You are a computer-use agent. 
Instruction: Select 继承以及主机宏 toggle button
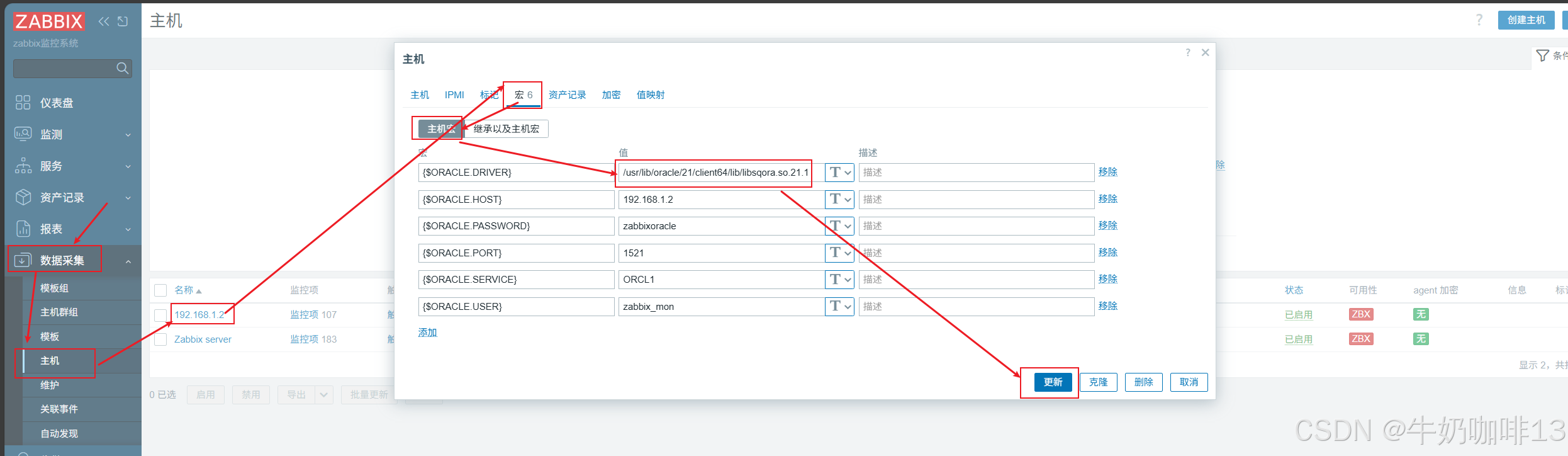click(x=506, y=128)
